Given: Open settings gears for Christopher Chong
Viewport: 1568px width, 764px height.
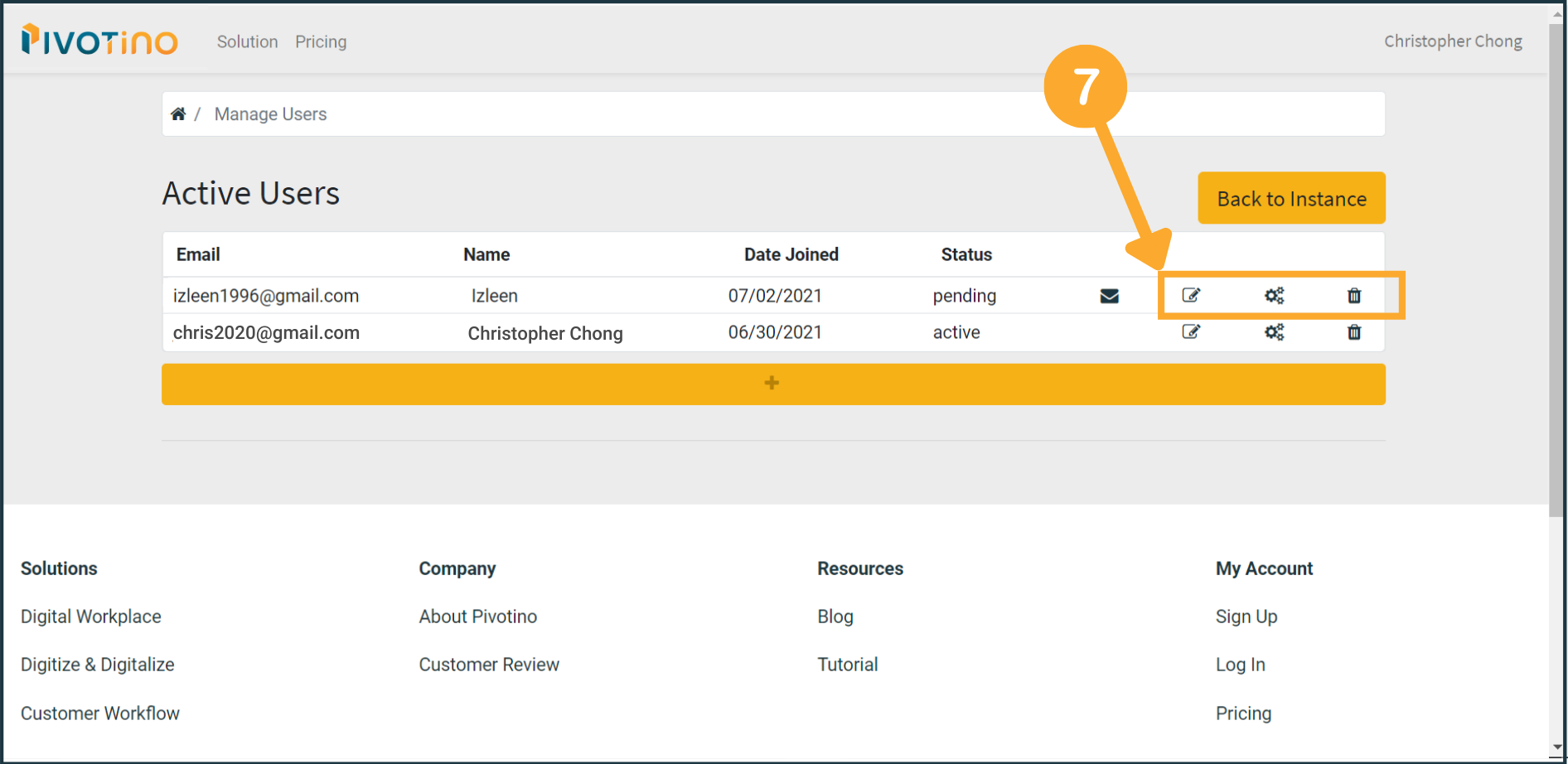Looking at the screenshot, I should (x=1274, y=332).
